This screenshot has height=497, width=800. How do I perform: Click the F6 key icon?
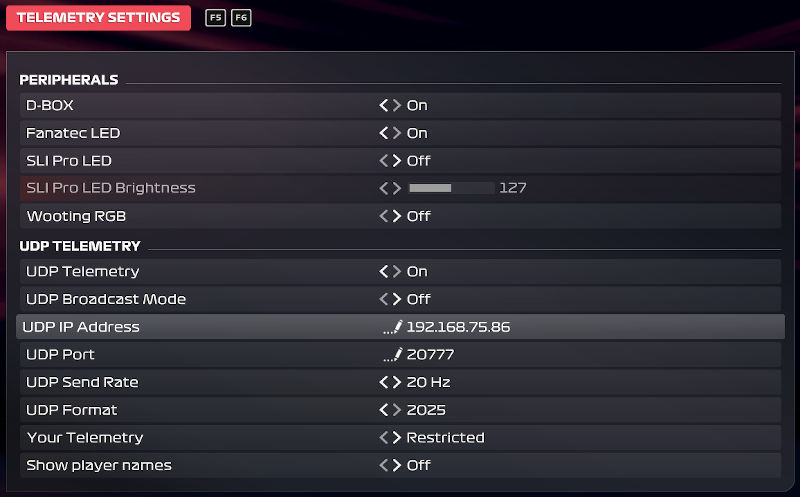(x=241, y=18)
